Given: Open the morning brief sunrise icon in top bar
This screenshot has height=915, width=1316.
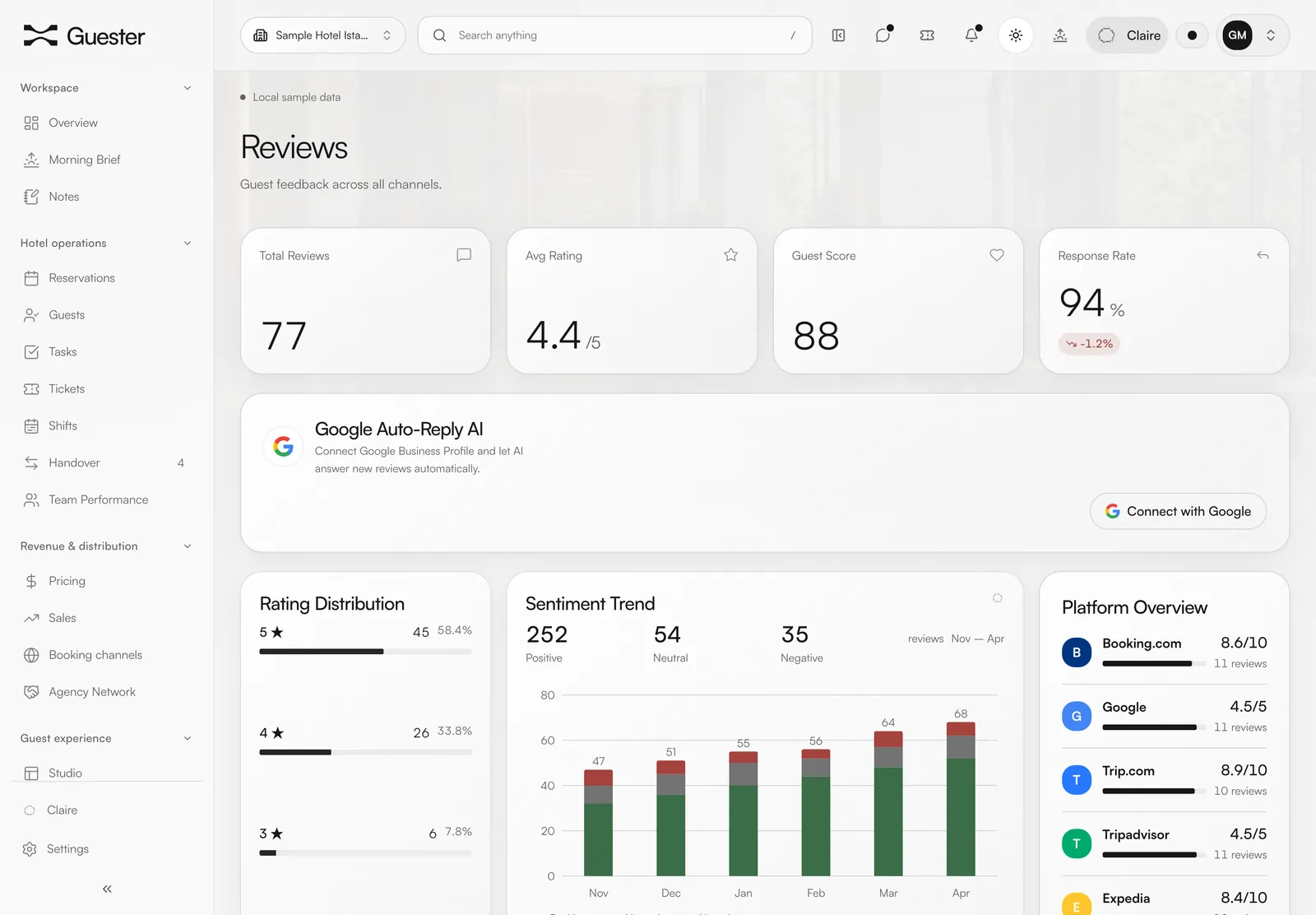Looking at the screenshot, I should pos(1060,35).
